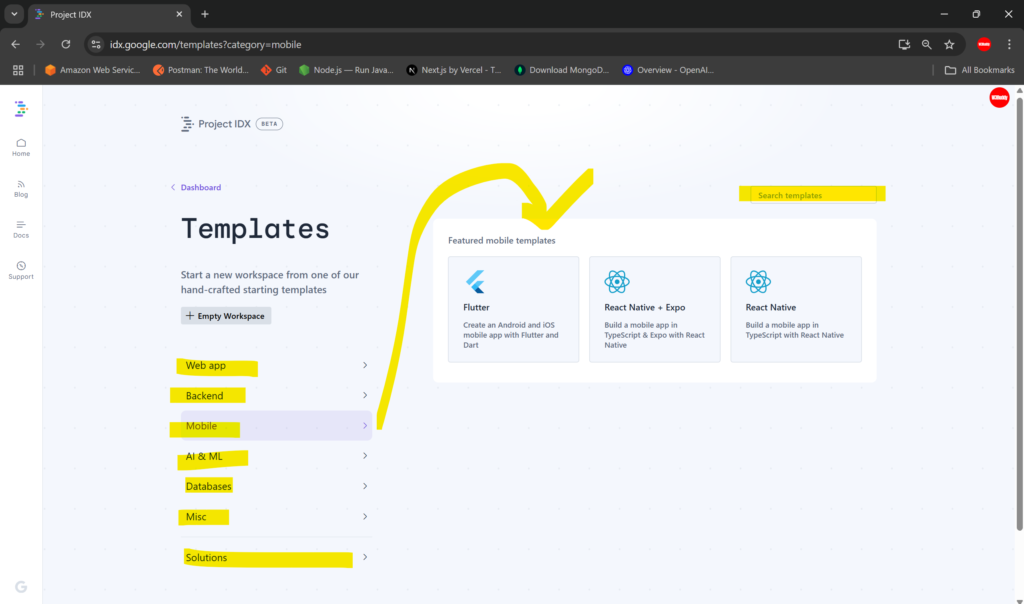
Task: Open Chrome profile avatar in toolbar
Action: pos(984,44)
